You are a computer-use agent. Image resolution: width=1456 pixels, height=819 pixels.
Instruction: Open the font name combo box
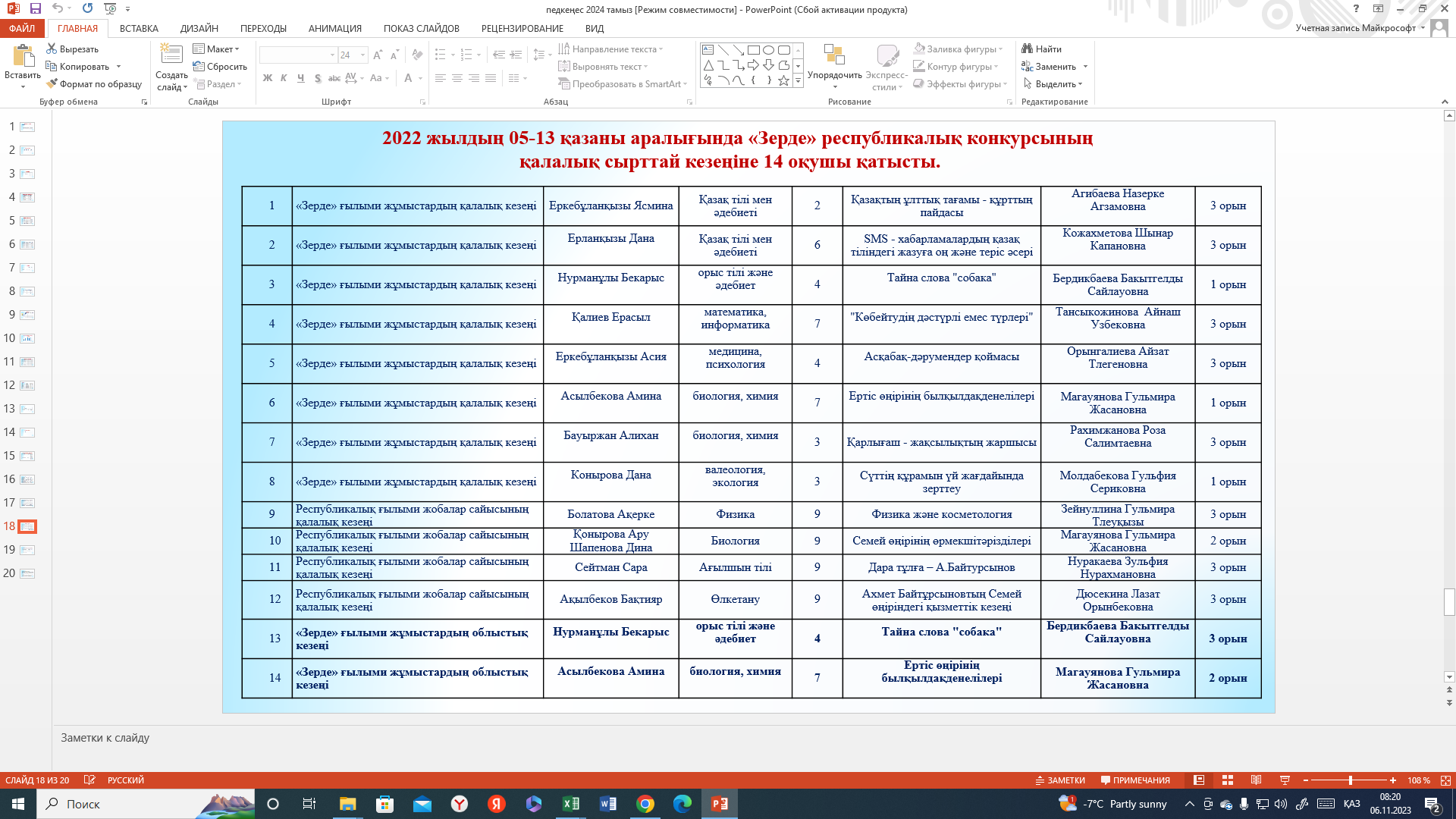click(297, 55)
